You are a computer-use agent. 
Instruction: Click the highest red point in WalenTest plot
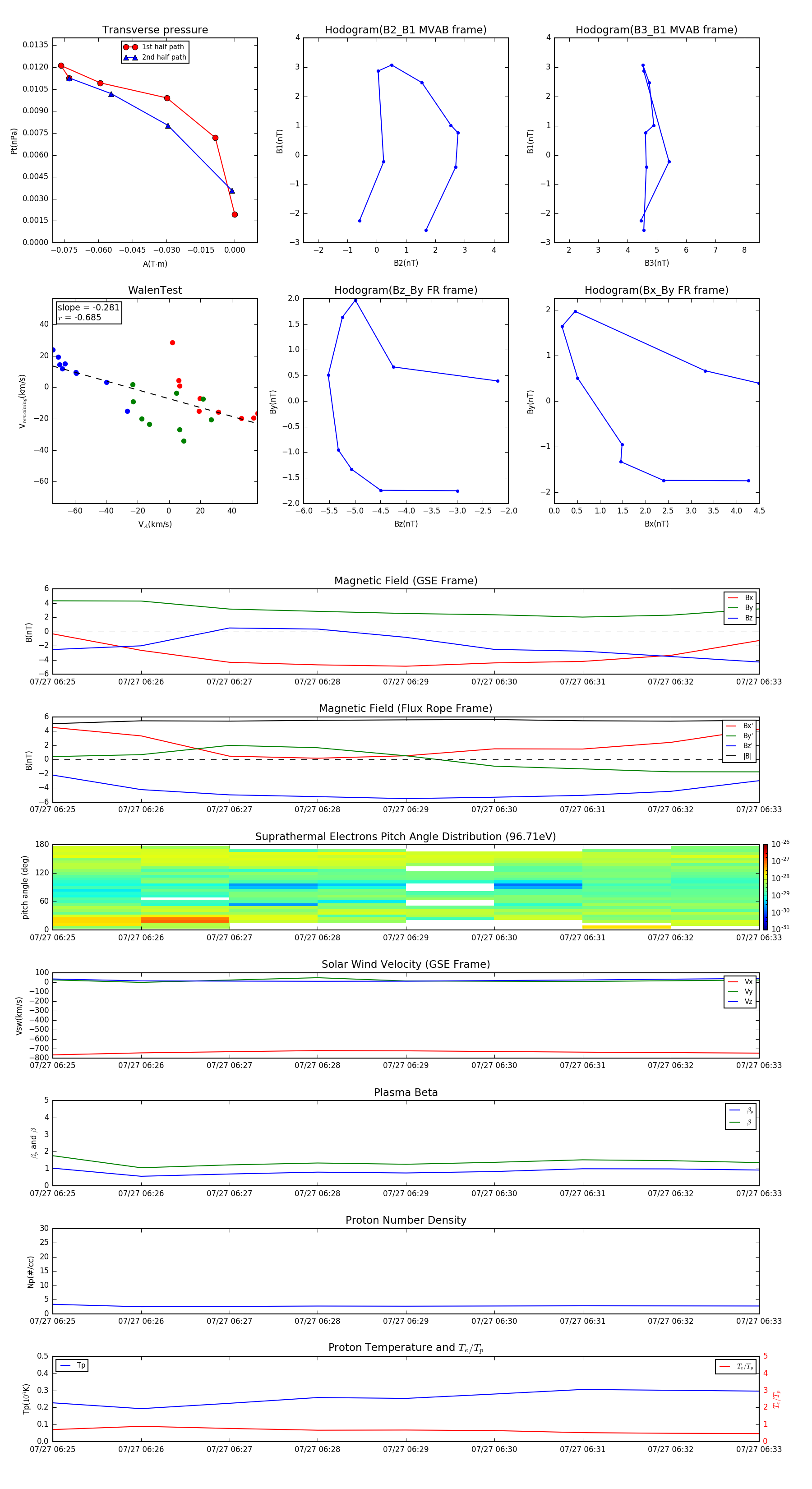pos(172,343)
